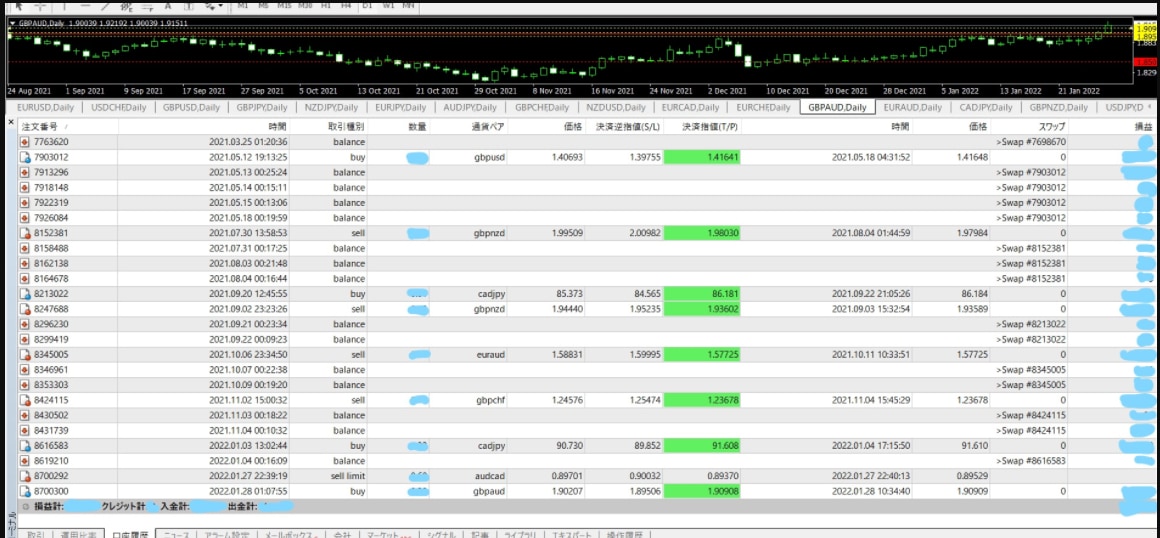Viewport: 1160px width, 538px height.
Task: Select the green T/P cell 1.41641
Action: (x=703, y=157)
